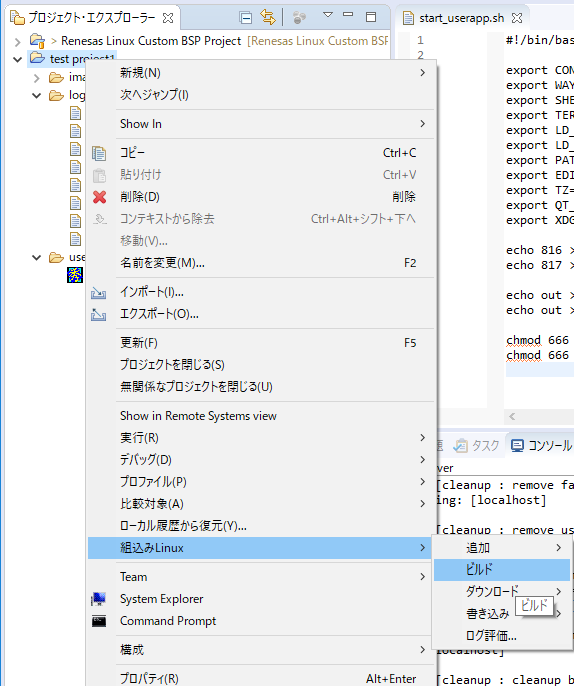This screenshot has width=574, height=686.
Task: Click the blue-yellow application file icon
Action: point(75,275)
